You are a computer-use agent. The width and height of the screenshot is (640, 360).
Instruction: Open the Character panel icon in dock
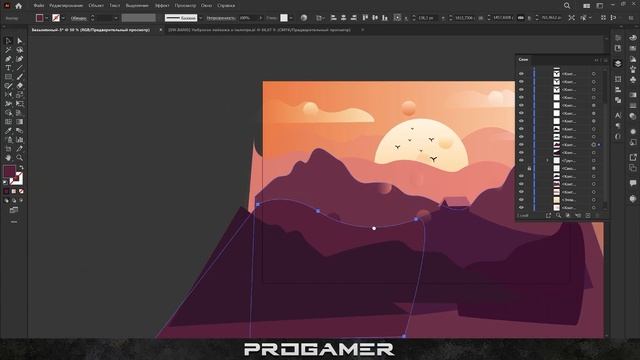pyautogui.click(x=618, y=116)
